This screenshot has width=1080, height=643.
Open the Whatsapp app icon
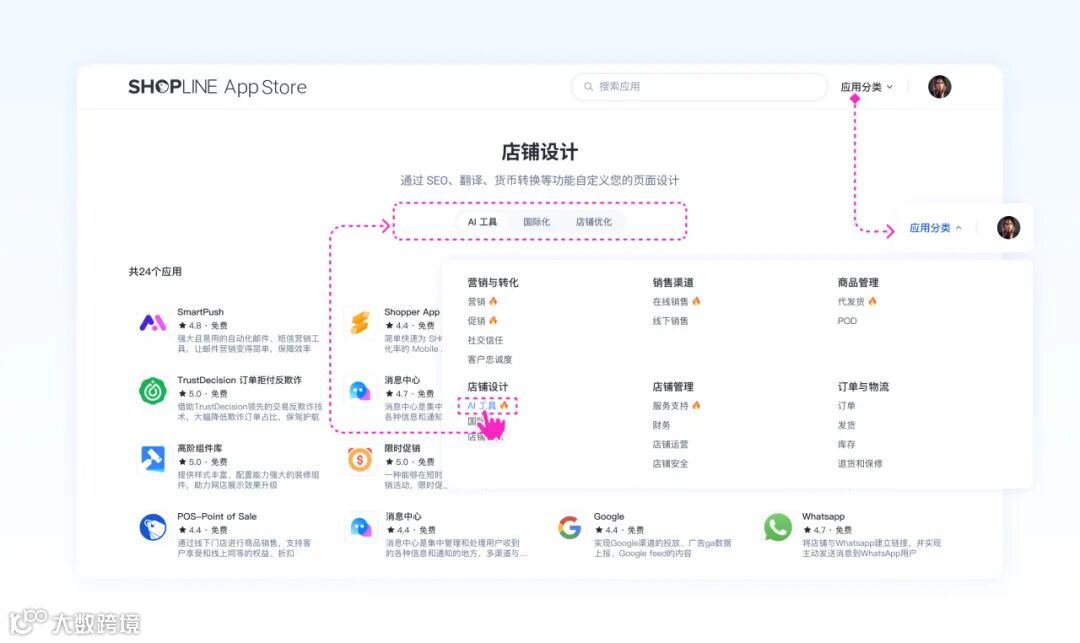coord(778,527)
